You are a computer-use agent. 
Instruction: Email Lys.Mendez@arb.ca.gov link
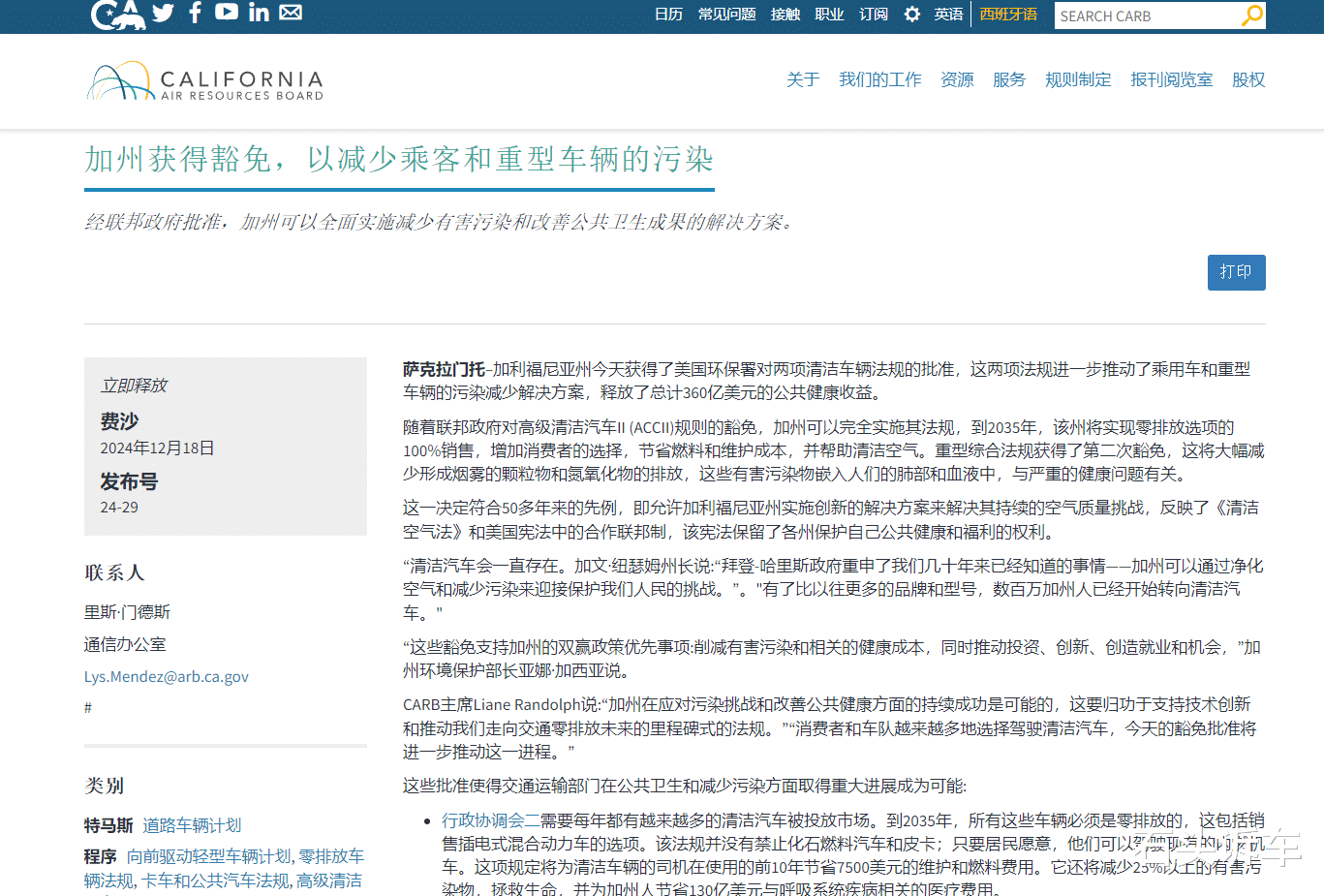click(167, 676)
